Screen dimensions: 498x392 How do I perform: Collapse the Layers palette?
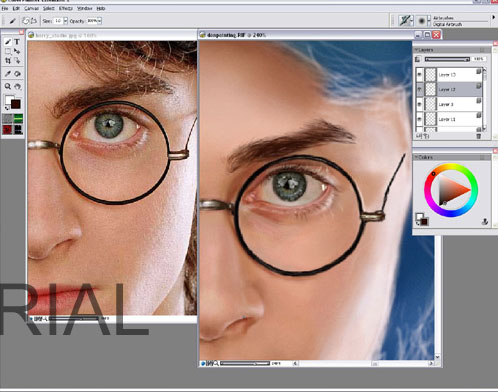coord(416,50)
